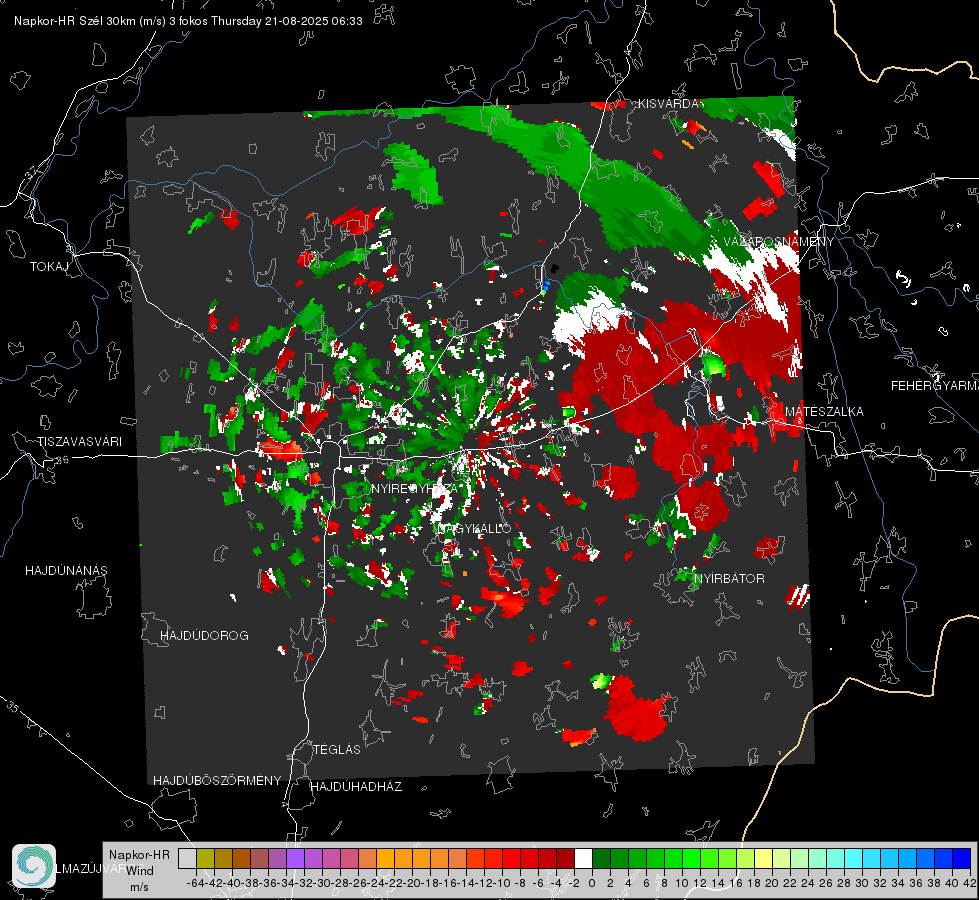Viewport: 979px width, 900px height.
Task: Click the -64 legend value
Action: tap(195, 883)
